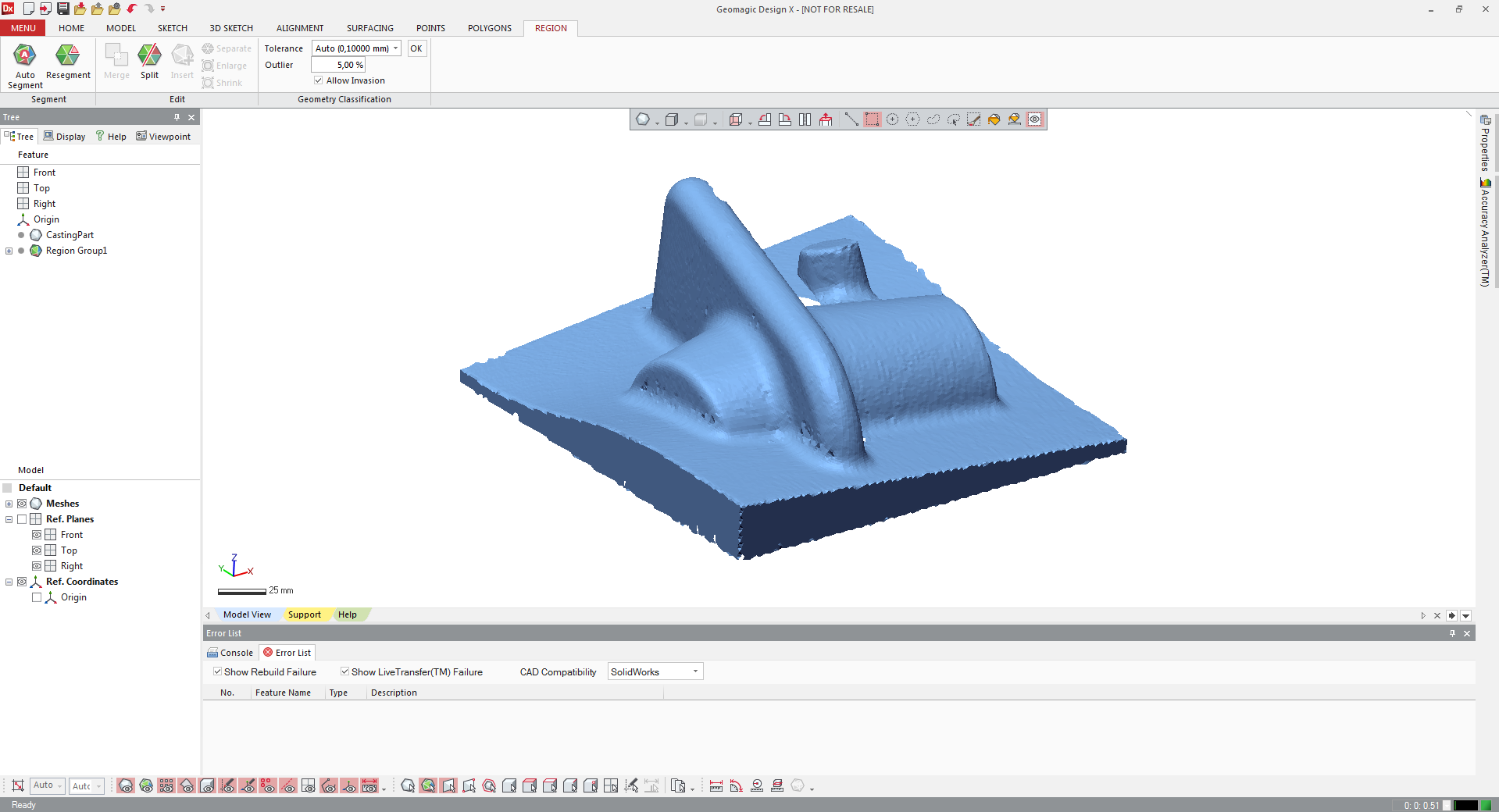Toggle Show LiveTransfer(TM) Failure checkbox

point(344,671)
